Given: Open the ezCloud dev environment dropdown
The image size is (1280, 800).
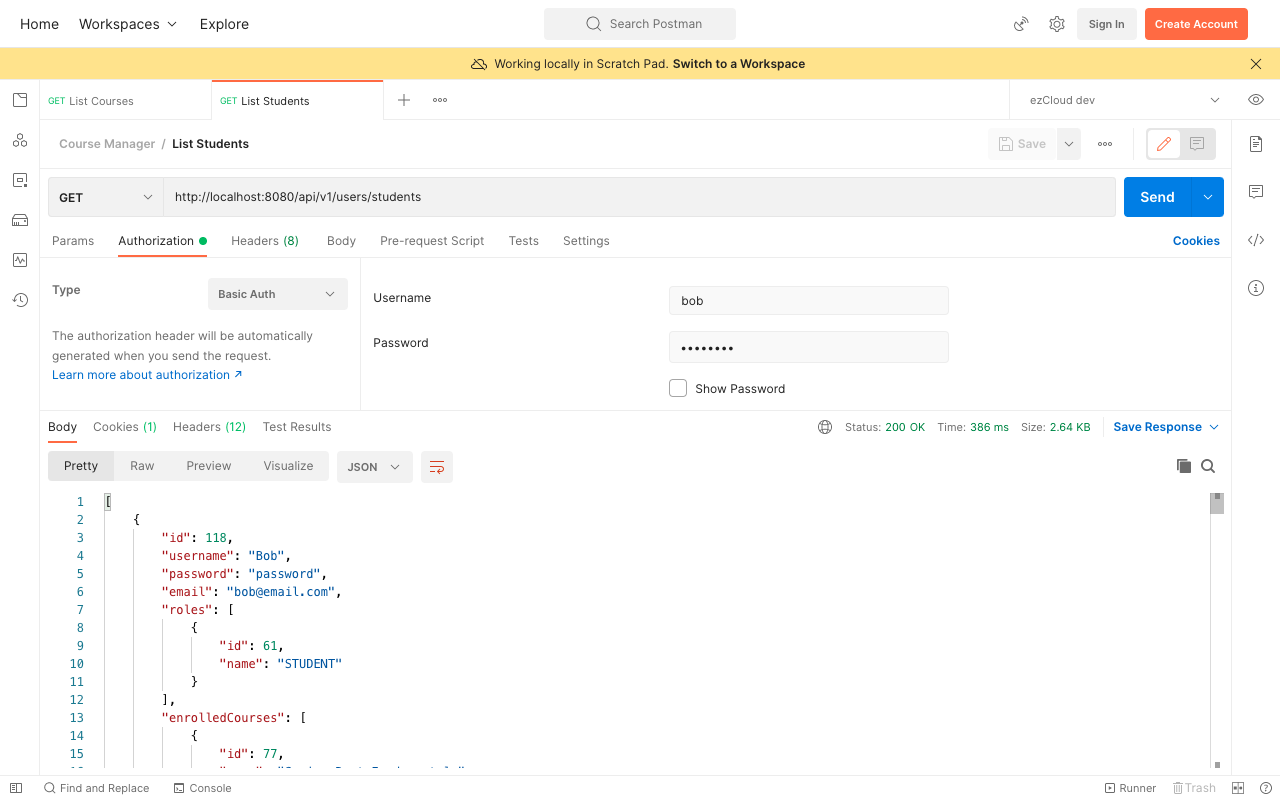Looking at the screenshot, I should coord(1126,100).
